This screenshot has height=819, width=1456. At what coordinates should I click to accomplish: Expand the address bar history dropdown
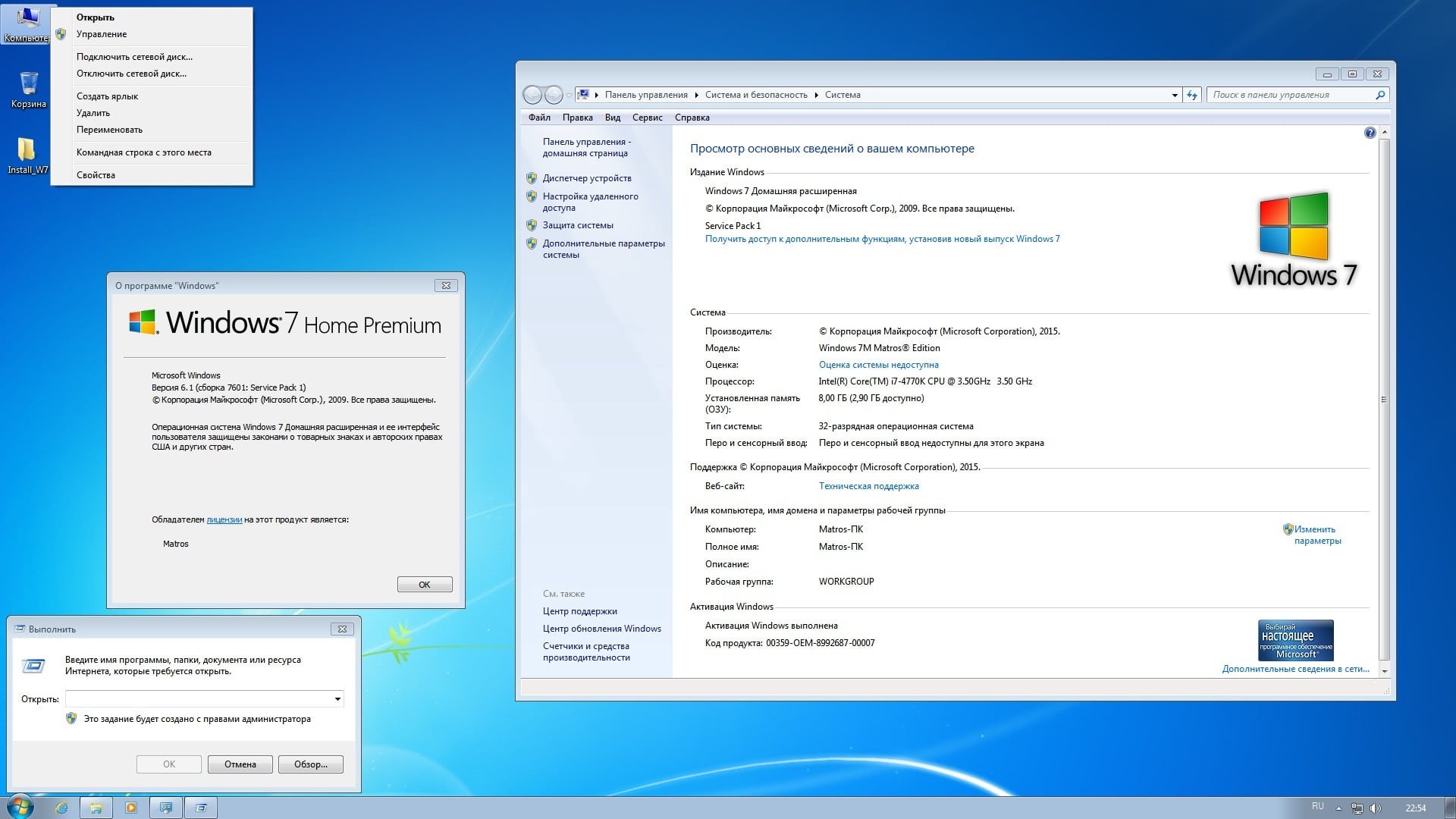[x=1175, y=95]
